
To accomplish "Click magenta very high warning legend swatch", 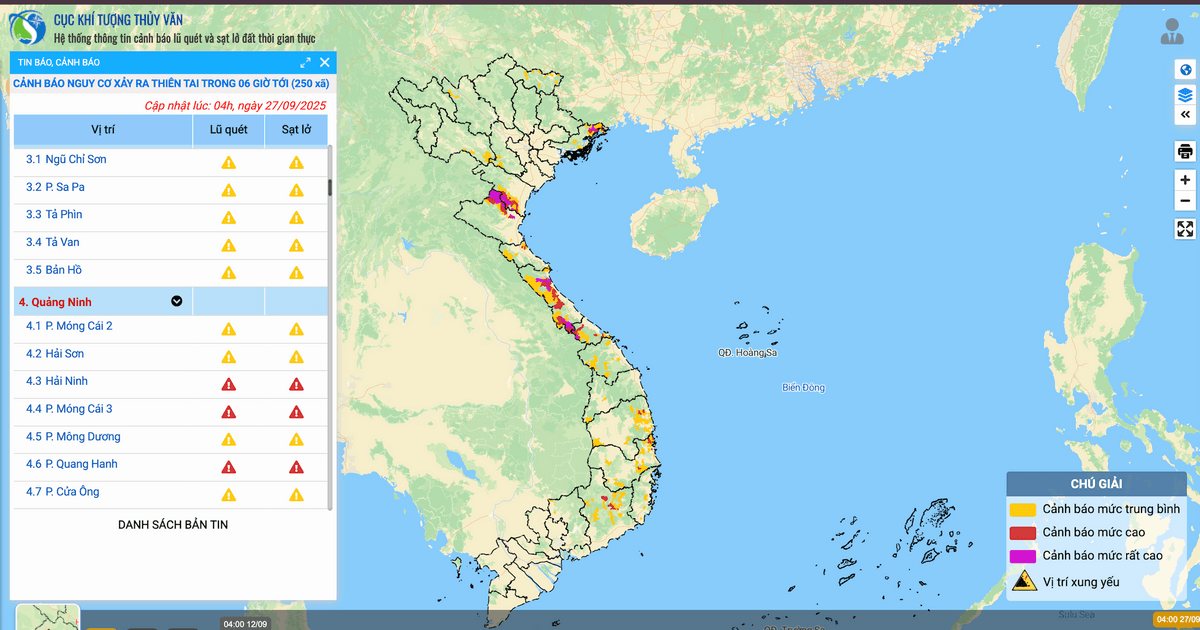I will click(1023, 555).
